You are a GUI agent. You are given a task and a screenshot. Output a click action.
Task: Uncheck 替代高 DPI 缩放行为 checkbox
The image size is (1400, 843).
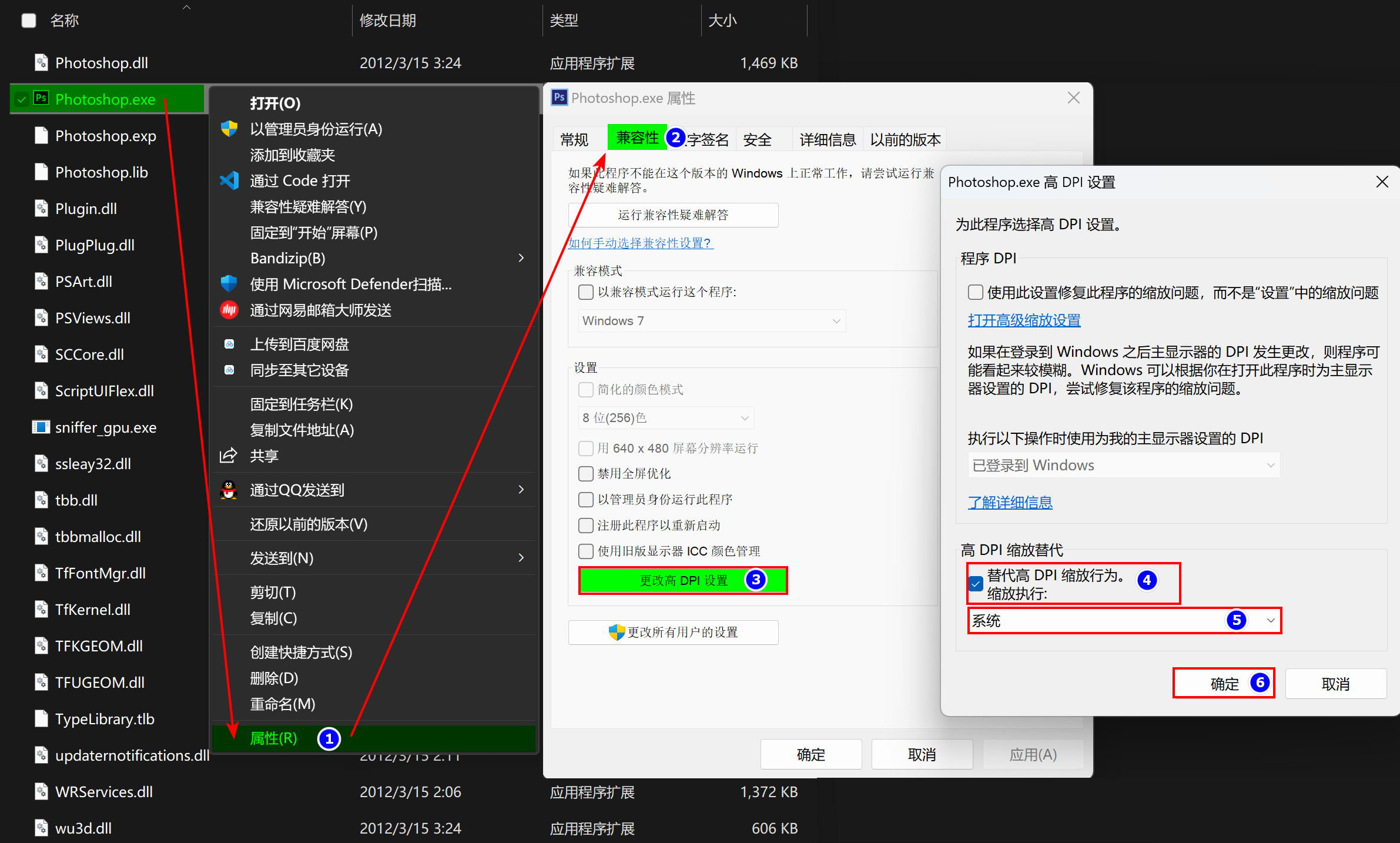976,584
